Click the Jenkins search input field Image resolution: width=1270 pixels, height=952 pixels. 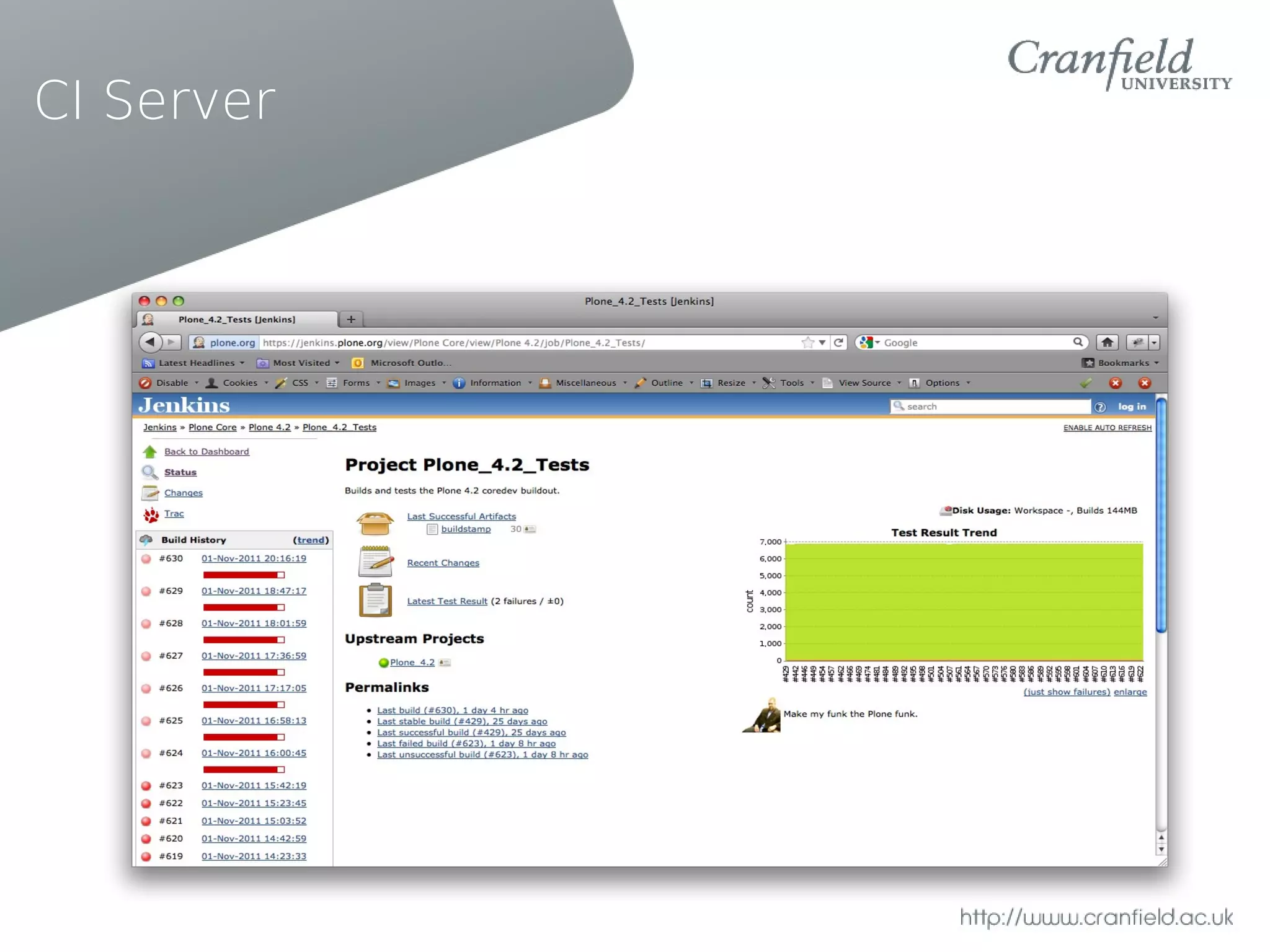(990, 407)
